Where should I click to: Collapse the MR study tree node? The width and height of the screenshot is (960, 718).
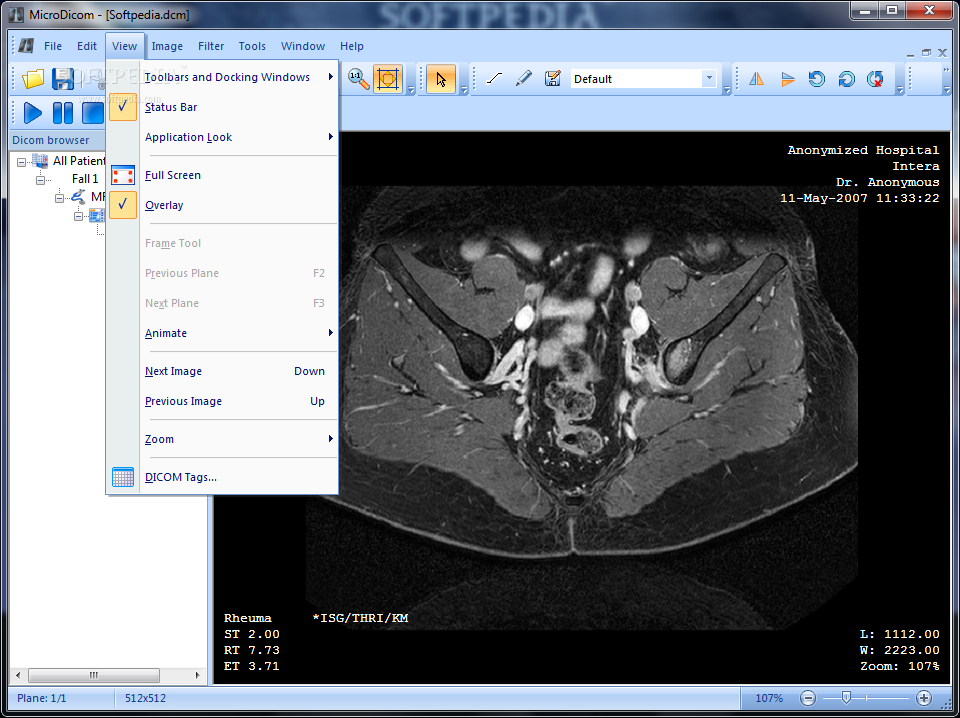point(60,198)
